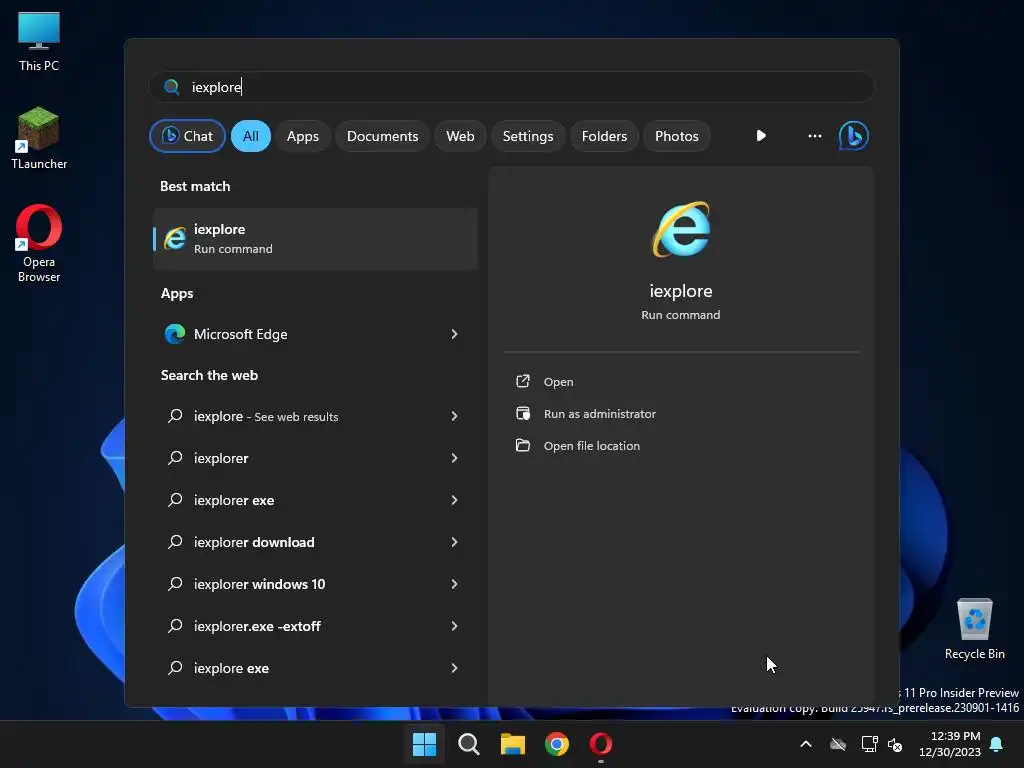Select the iexplore Run command best match
The width and height of the screenshot is (1024, 768).
click(315, 238)
